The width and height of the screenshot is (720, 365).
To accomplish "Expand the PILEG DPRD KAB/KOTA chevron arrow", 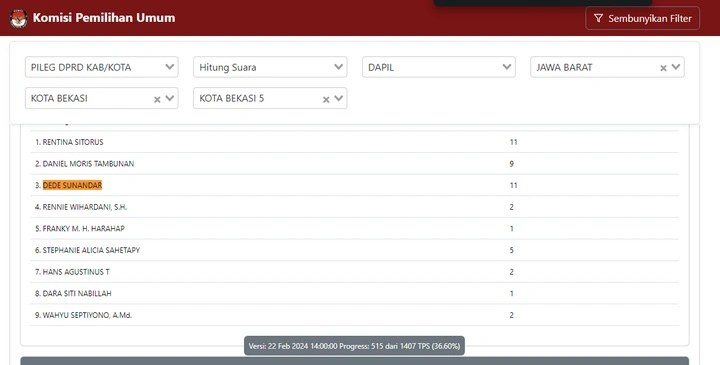I will point(169,67).
